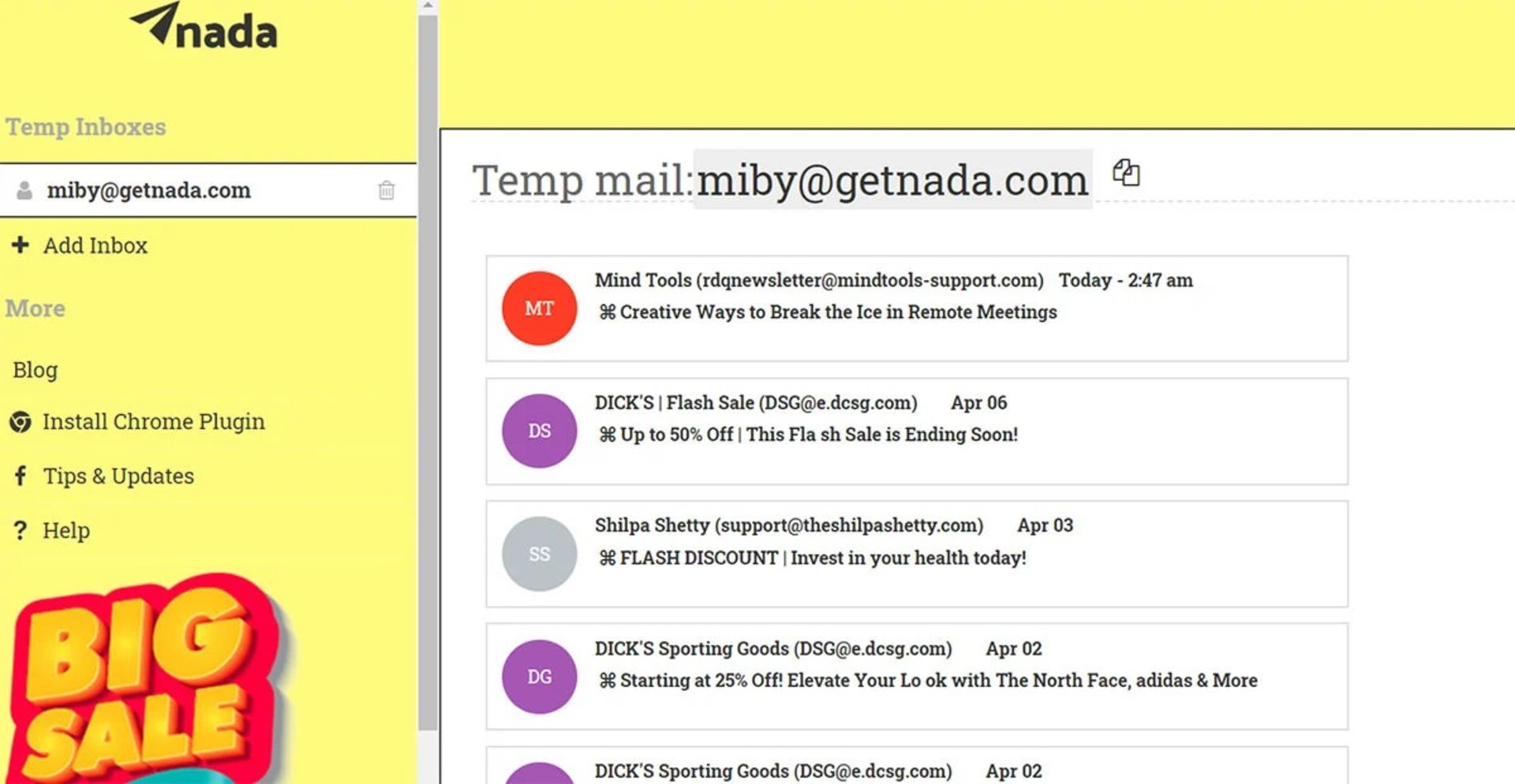Click the scrollbar up arrow
Image resolution: width=1515 pixels, height=784 pixels.
[428, 6]
